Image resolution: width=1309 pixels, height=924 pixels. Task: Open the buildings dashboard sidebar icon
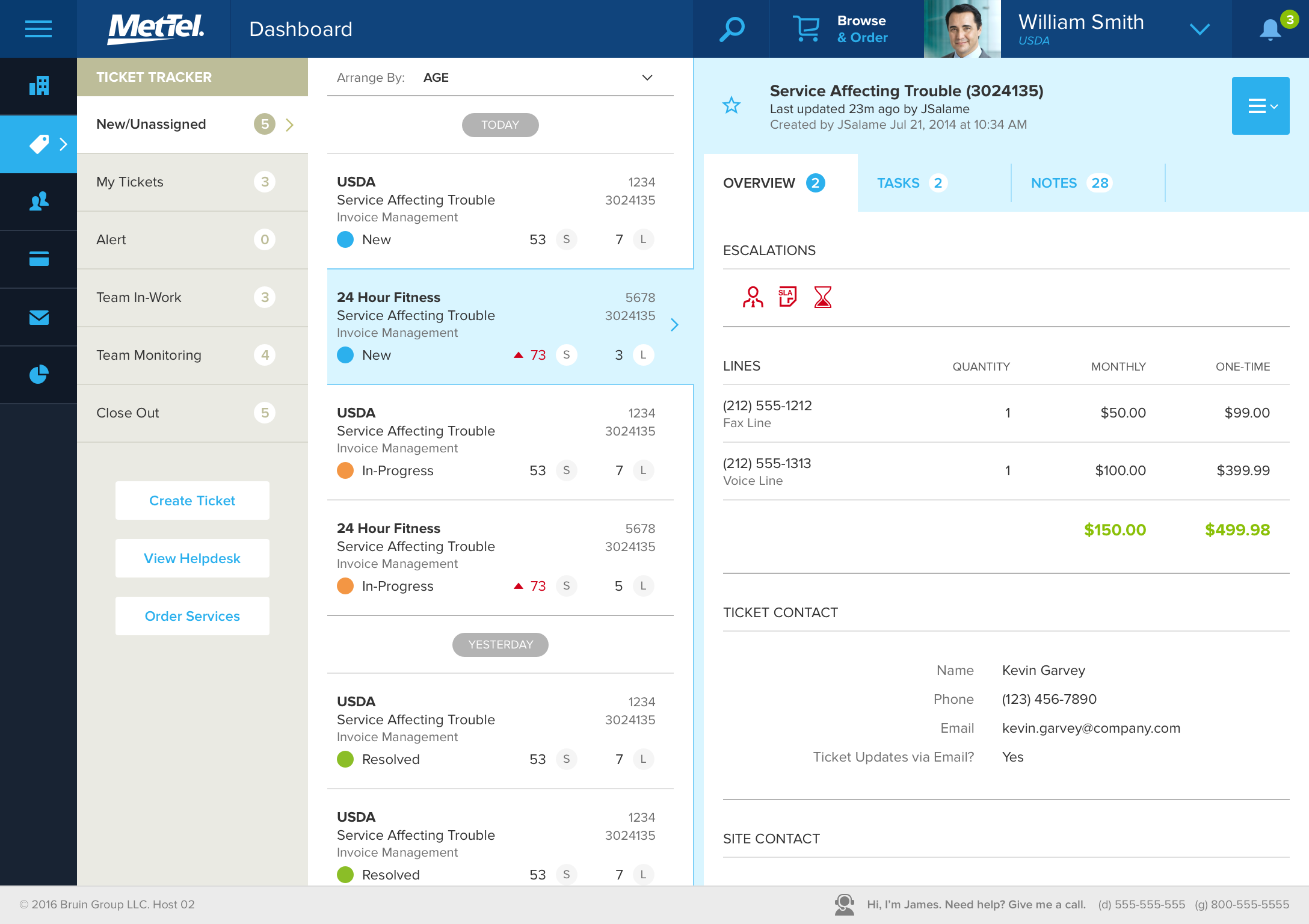tap(38, 86)
